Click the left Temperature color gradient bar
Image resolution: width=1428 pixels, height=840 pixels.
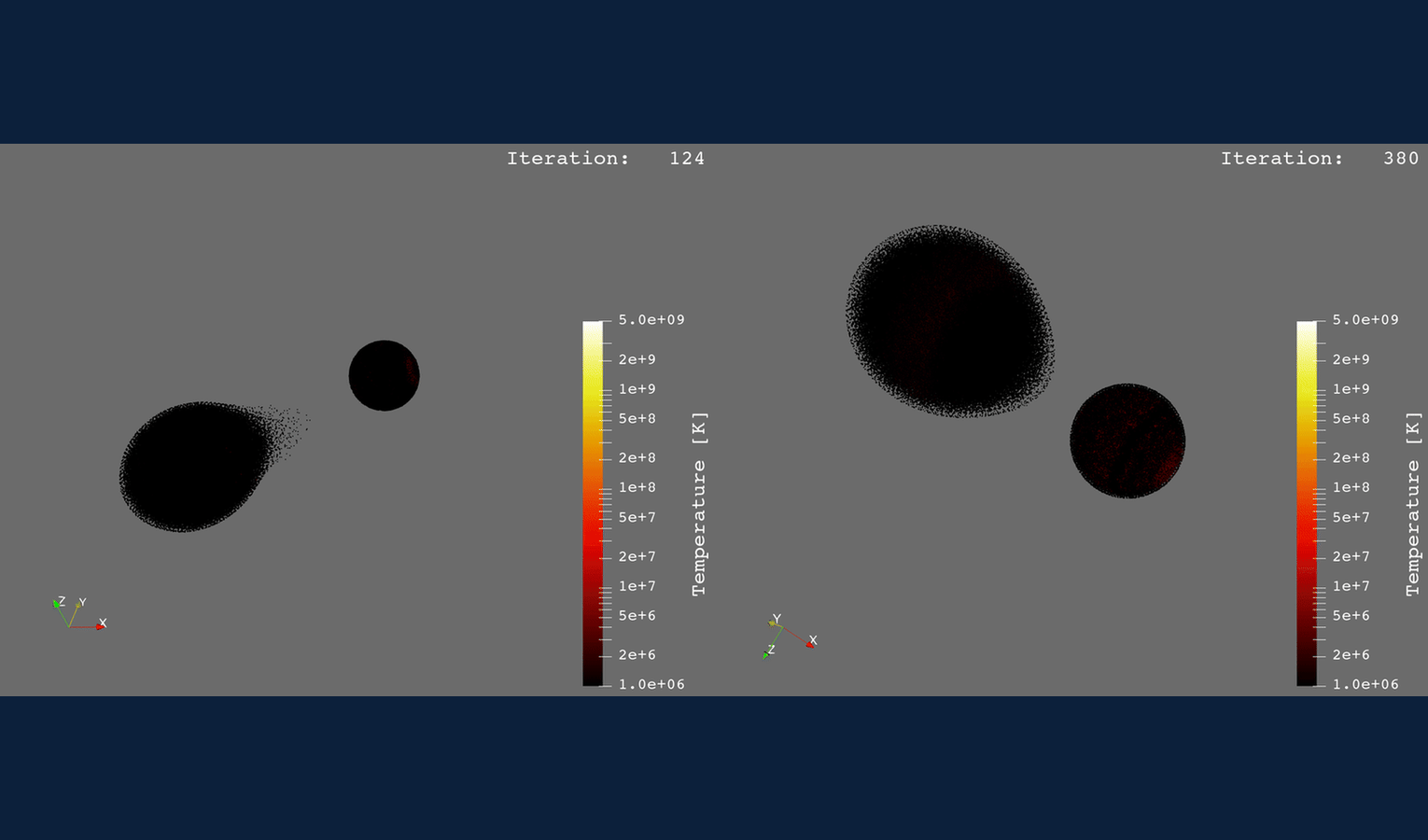(x=592, y=504)
